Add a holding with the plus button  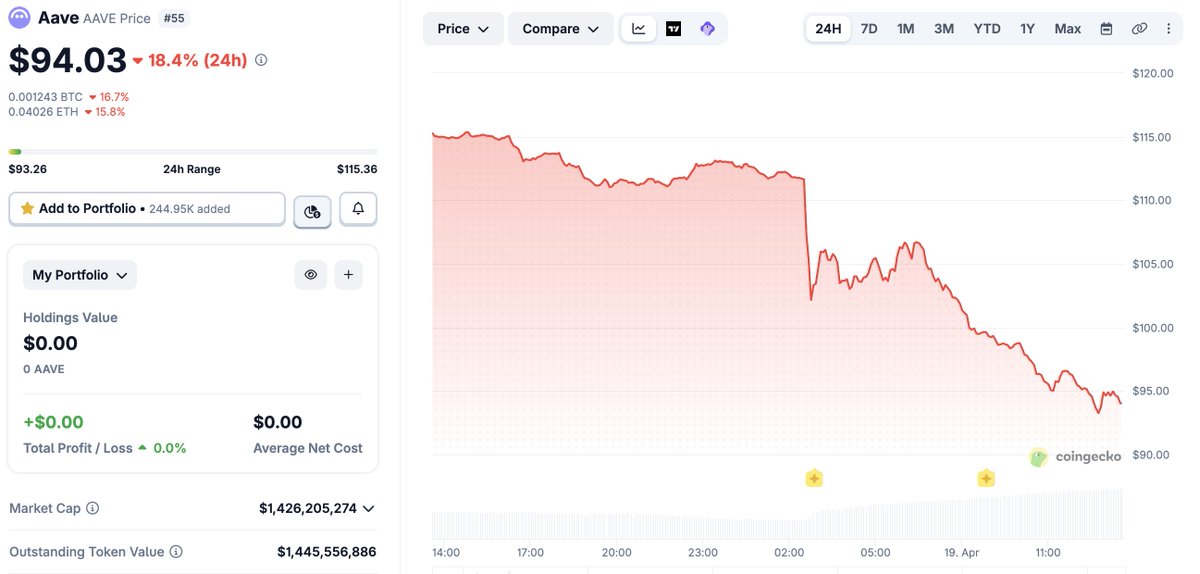[348, 275]
